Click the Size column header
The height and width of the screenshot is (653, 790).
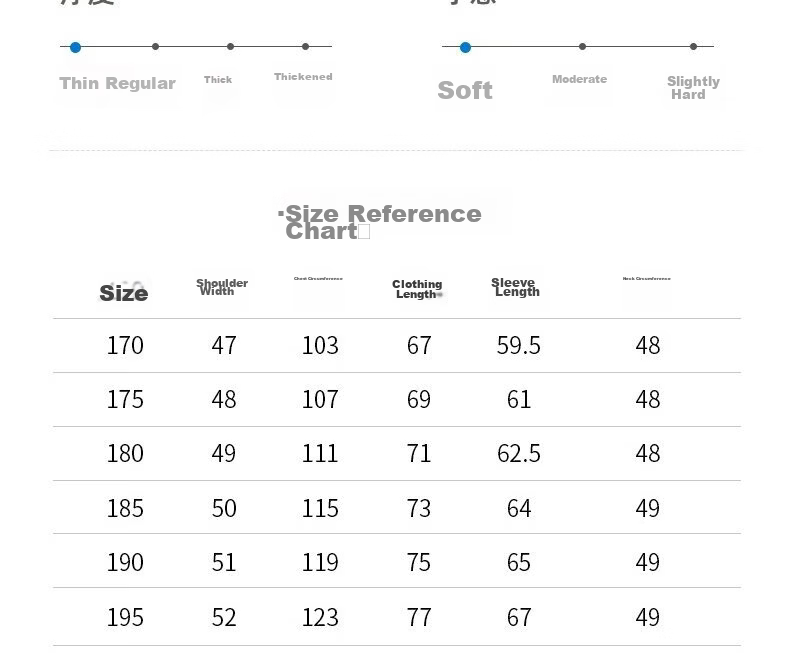123,293
